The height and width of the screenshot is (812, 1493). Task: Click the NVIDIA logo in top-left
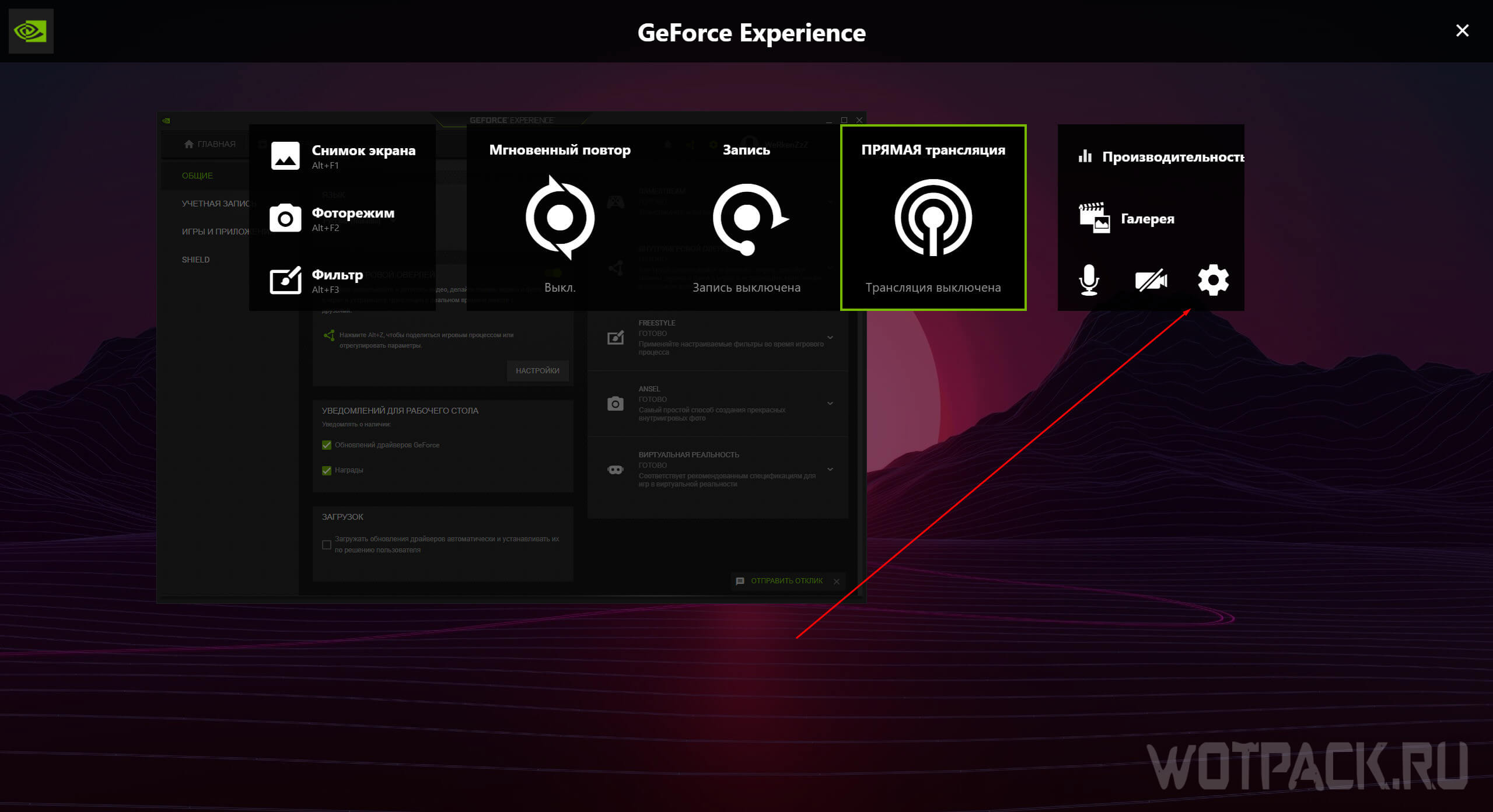tap(31, 32)
